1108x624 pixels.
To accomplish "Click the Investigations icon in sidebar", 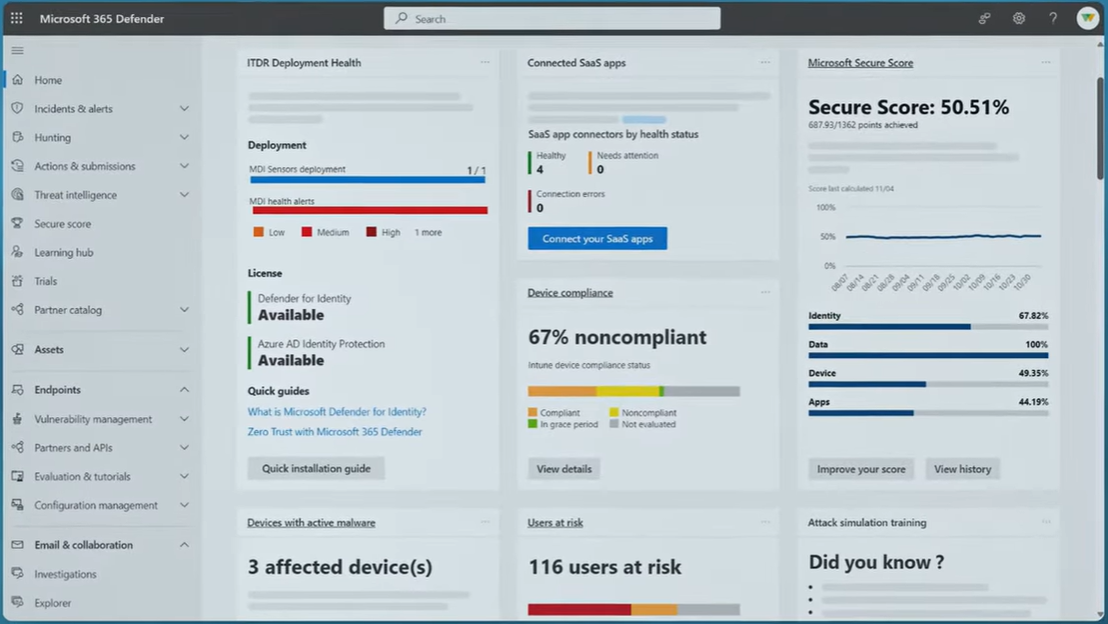I will 18,574.
